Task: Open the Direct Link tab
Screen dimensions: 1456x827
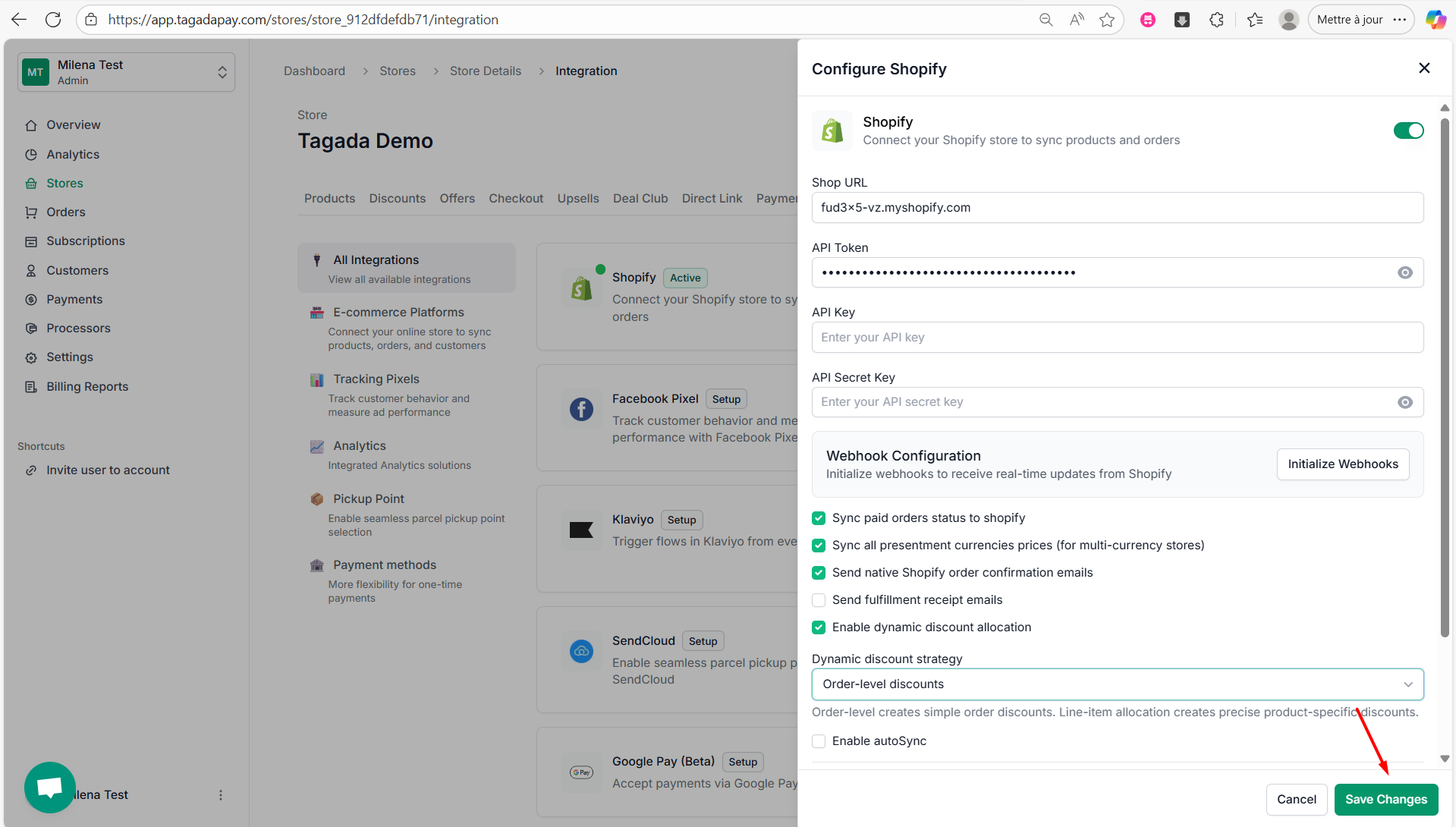Action: tap(712, 198)
